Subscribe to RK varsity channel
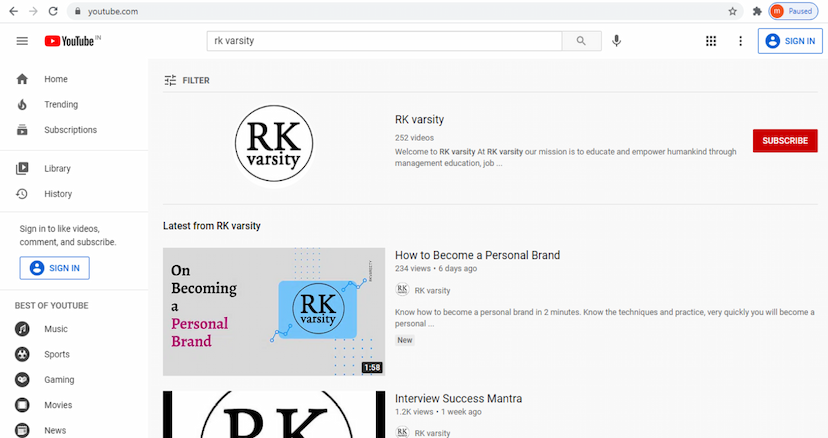This screenshot has height=438, width=828. 784,141
